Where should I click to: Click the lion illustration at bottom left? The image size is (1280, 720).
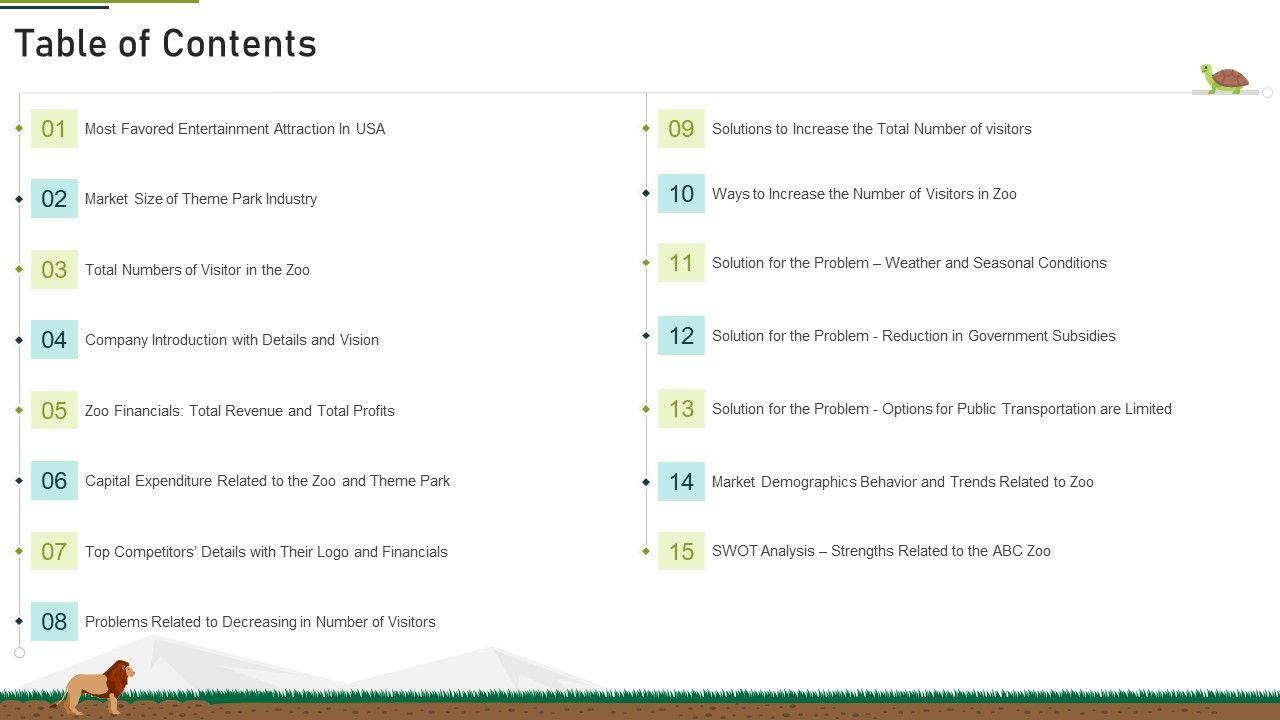96,687
